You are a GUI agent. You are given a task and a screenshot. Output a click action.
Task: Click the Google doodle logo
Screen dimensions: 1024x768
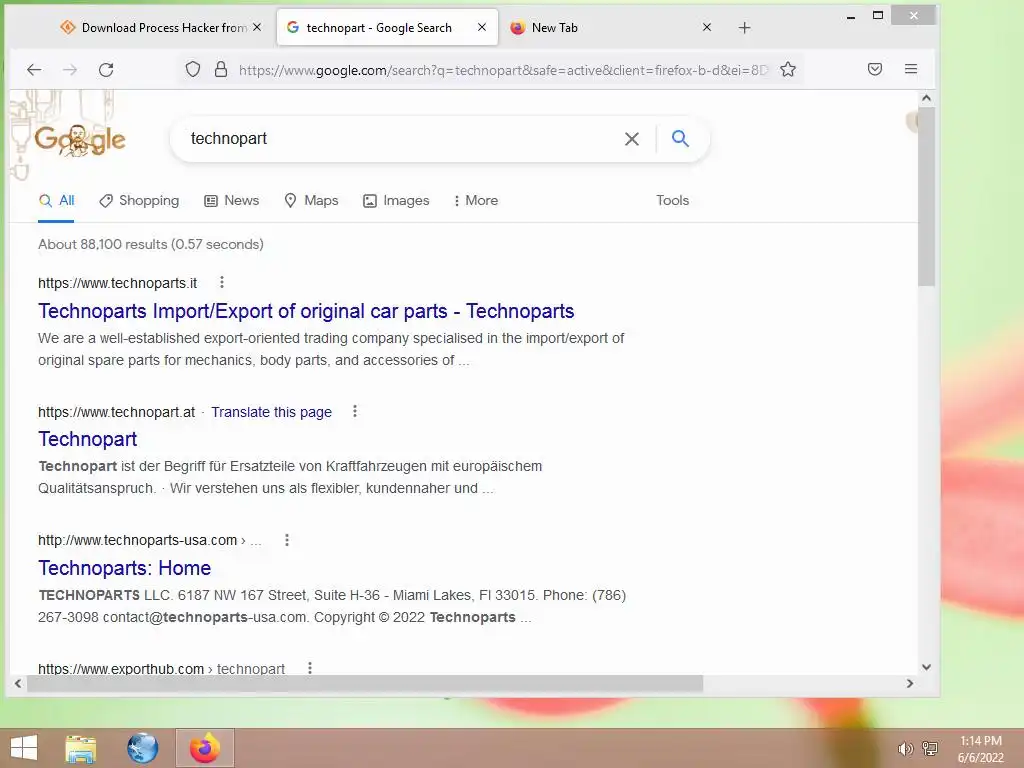(x=80, y=139)
